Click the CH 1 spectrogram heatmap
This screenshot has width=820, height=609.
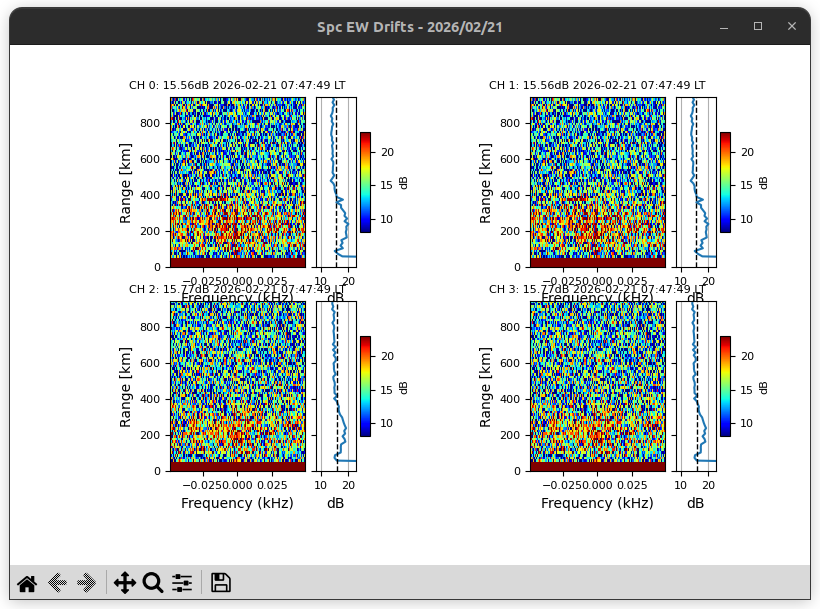point(597,182)
